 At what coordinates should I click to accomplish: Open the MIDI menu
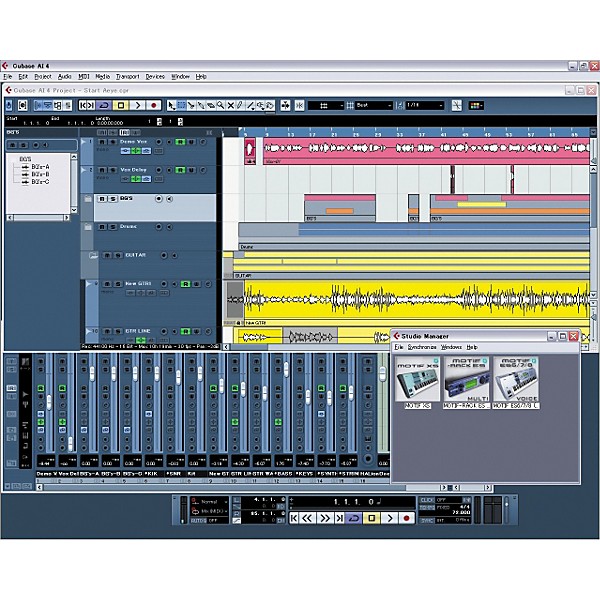[83, 77]
